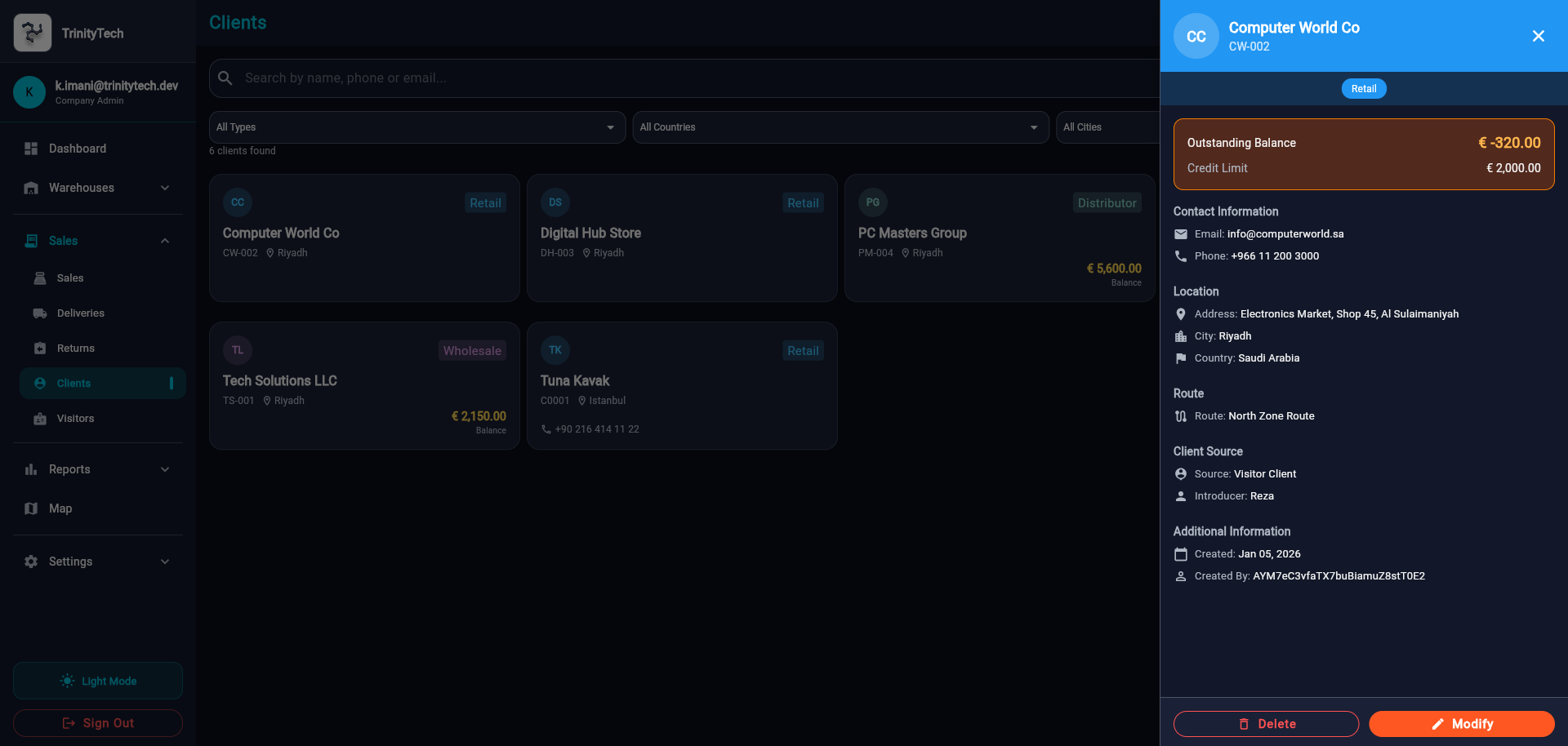Close the Computer World Co details panel
The height and width of the screenshot is (746, 1568).
(x=1538, y=36)
